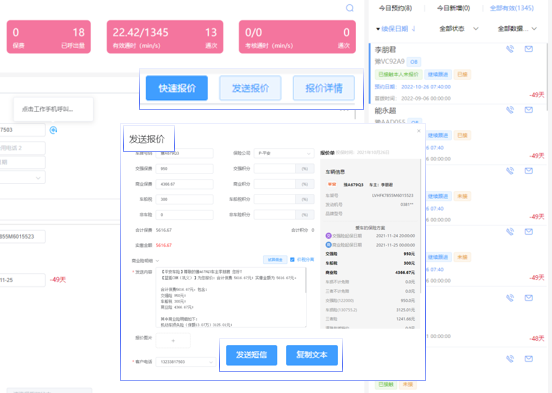Click the 快速报价 button
The image size is (552, 393).
[x=177, y=88]
